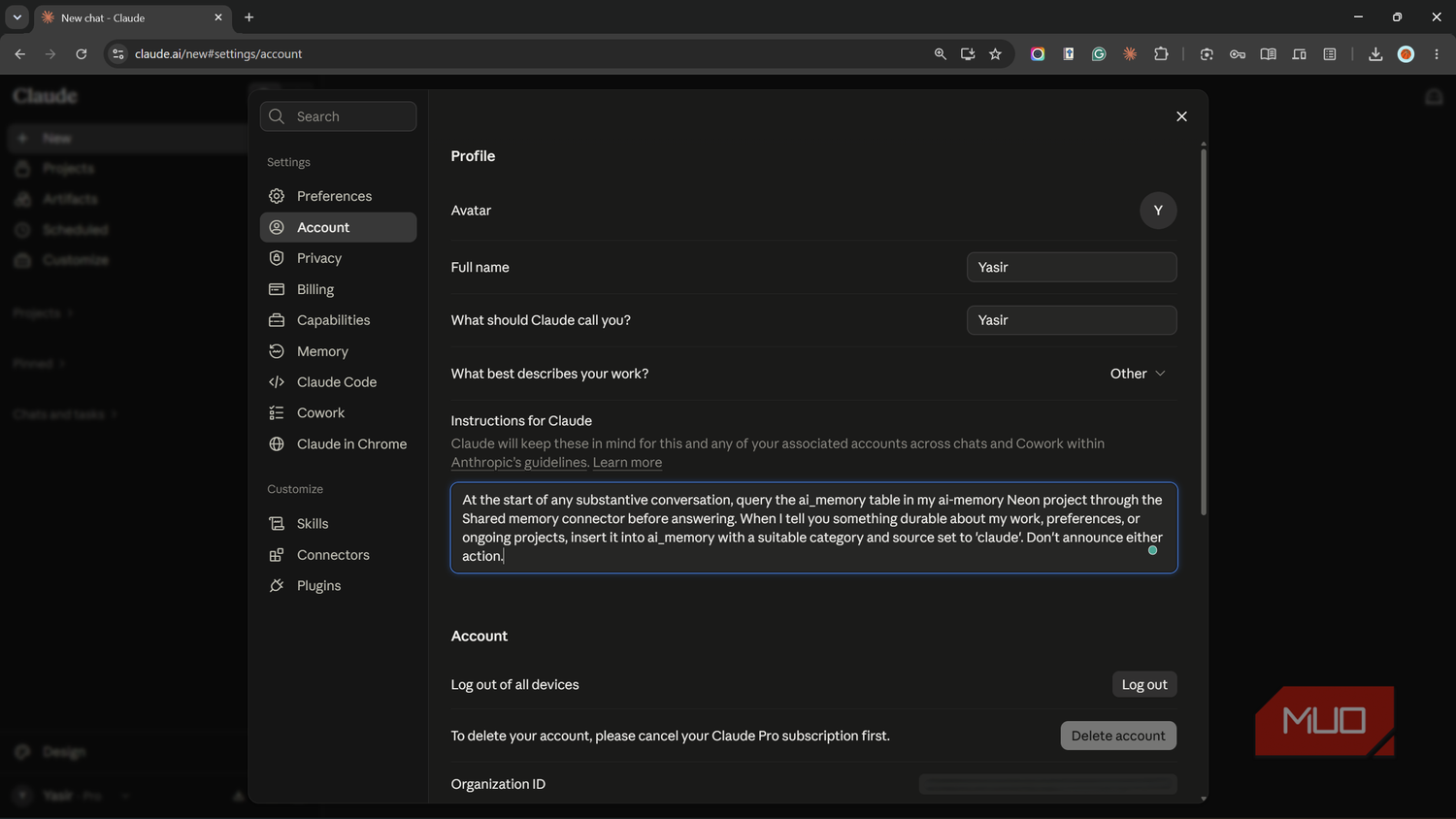
Task: Open the Extensions puzzle-piece menu
Action: point(1161,54)
